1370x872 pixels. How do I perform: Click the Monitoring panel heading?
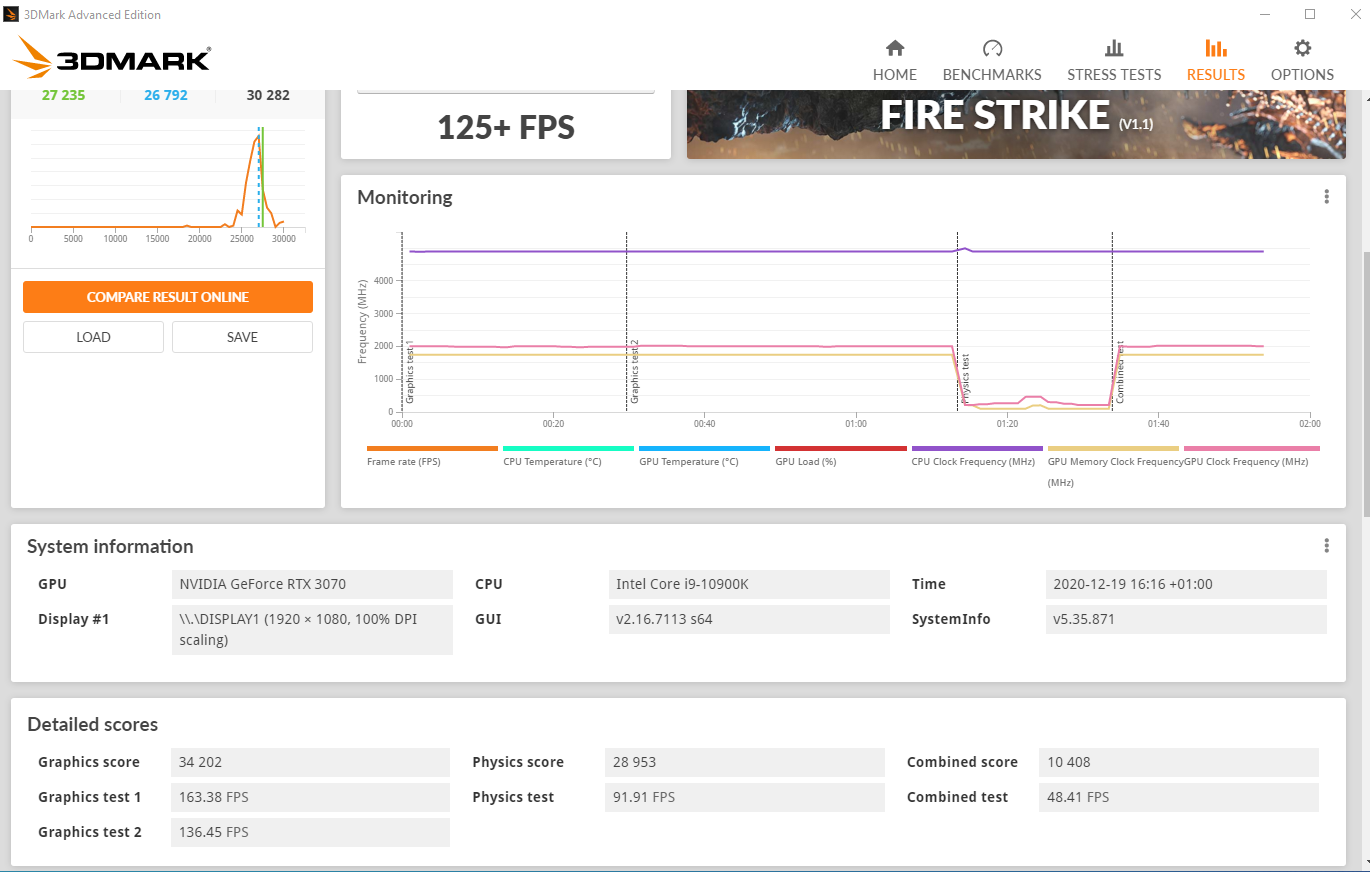[x=405, y=197]
